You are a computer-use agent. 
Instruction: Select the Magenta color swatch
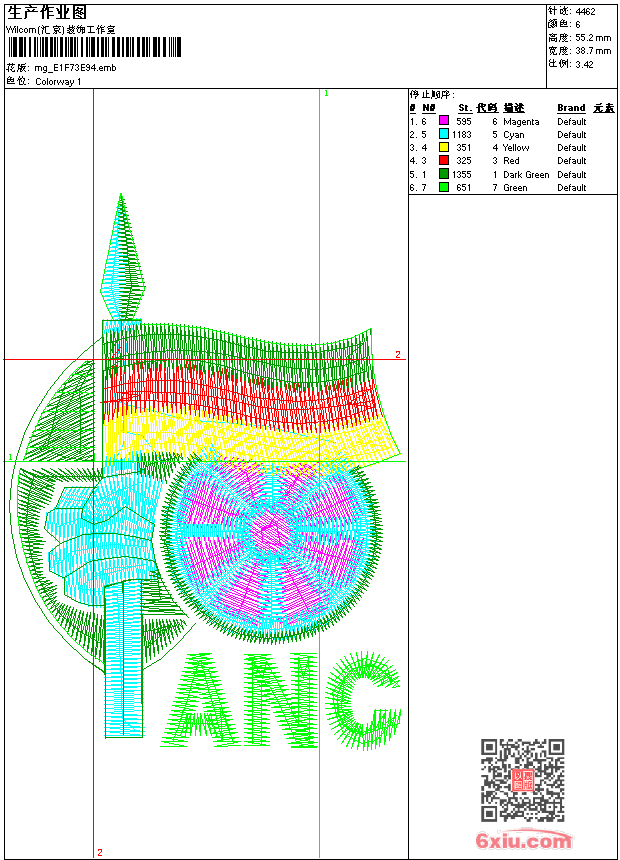tap(444, 122)
